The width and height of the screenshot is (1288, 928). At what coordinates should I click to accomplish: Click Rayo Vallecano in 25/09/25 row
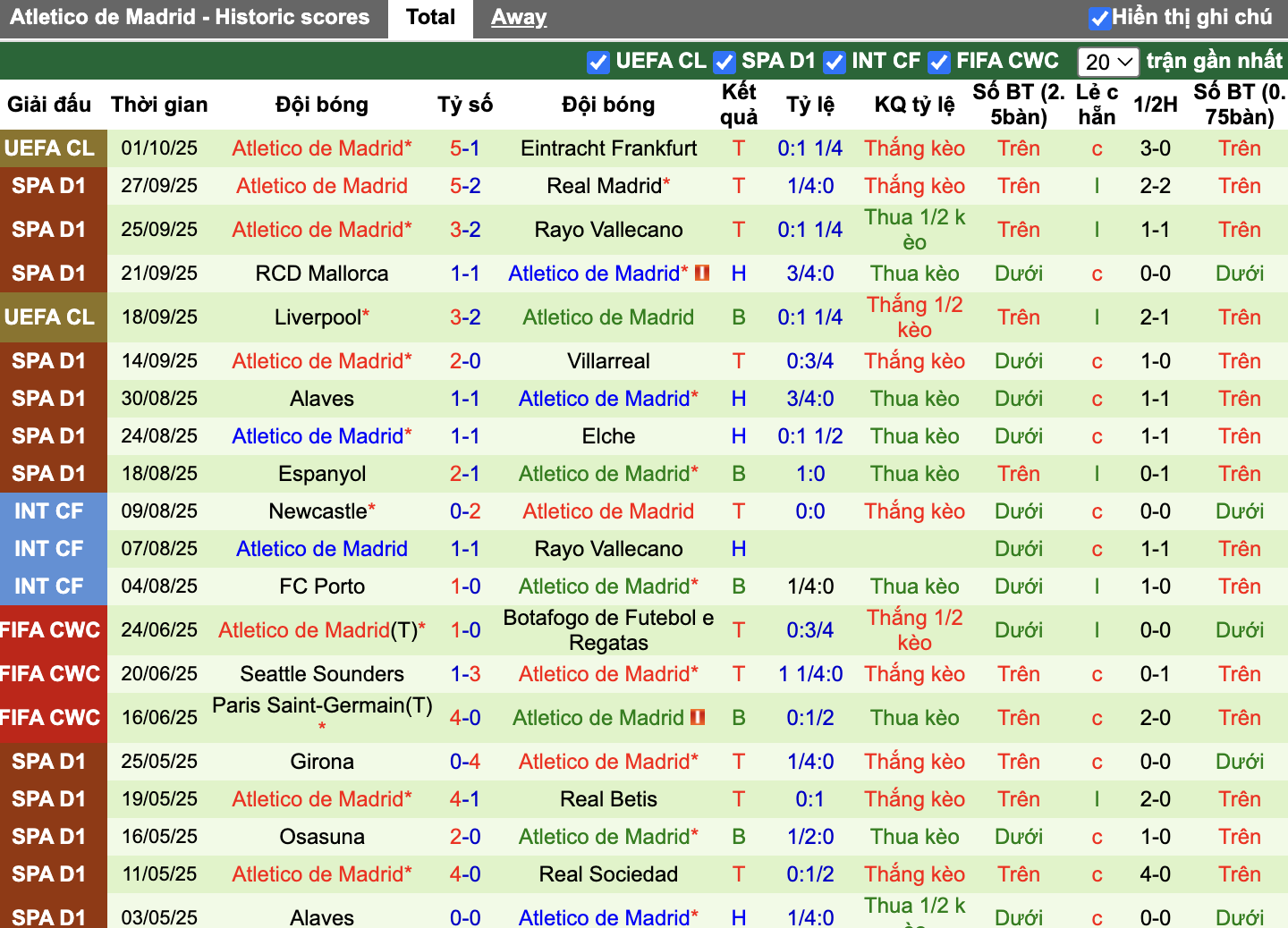click(608, 230)
